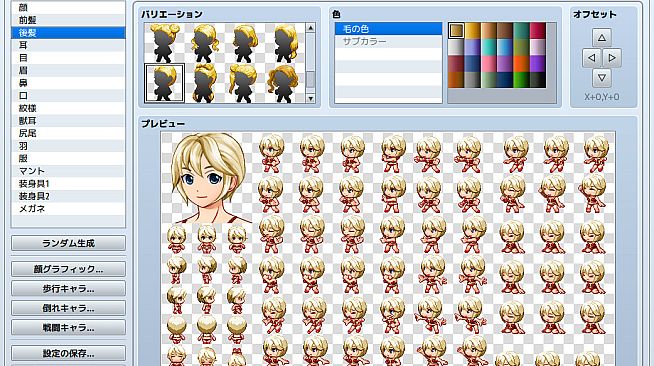This screenshot has height=366, width=654.
Task: Pick the bright yellow-gold color swatch
Action: pyautogui.click(x=473, y=31)
